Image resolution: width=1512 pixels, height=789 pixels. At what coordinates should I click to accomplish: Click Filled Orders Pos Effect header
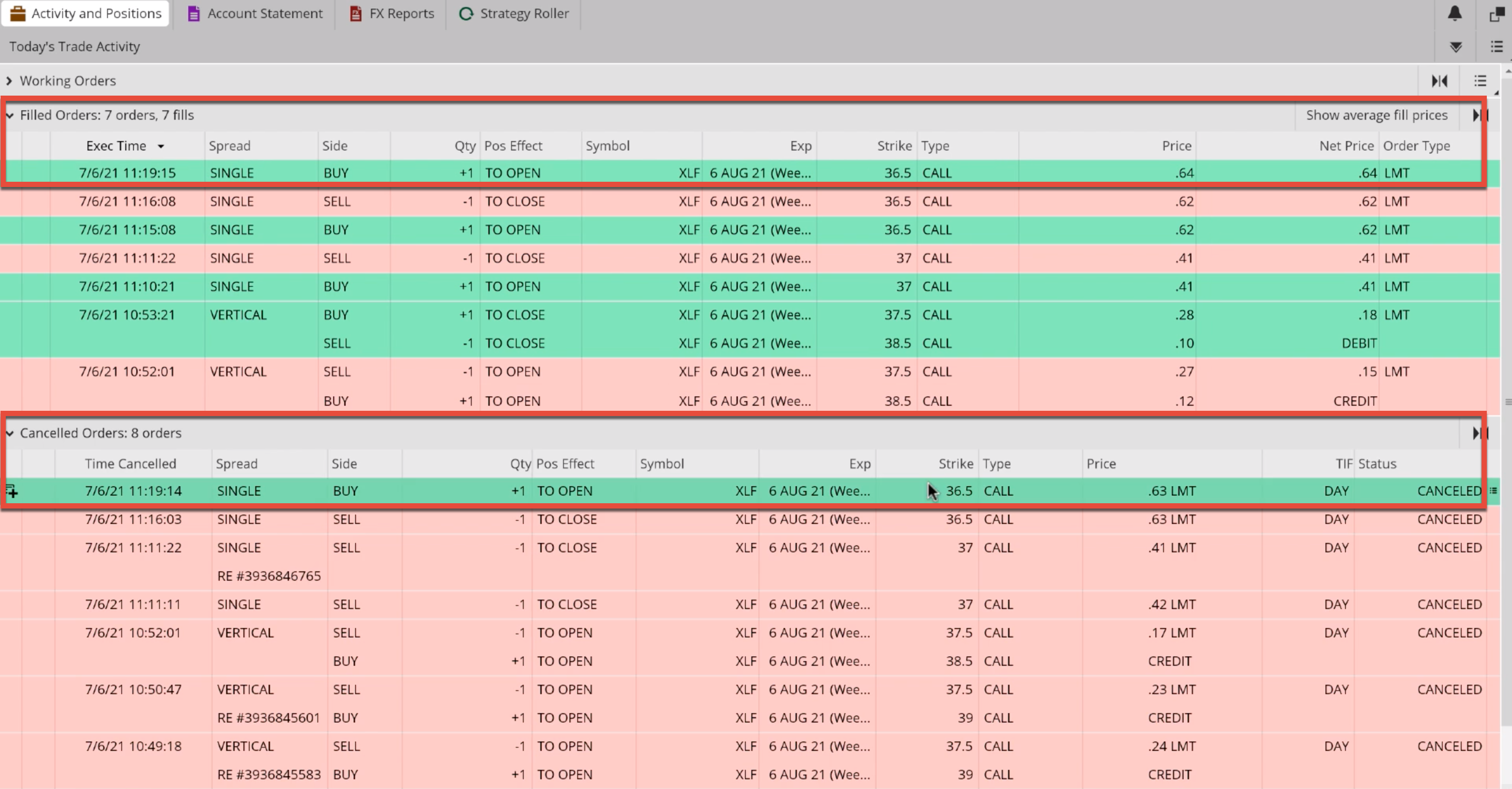512,146
